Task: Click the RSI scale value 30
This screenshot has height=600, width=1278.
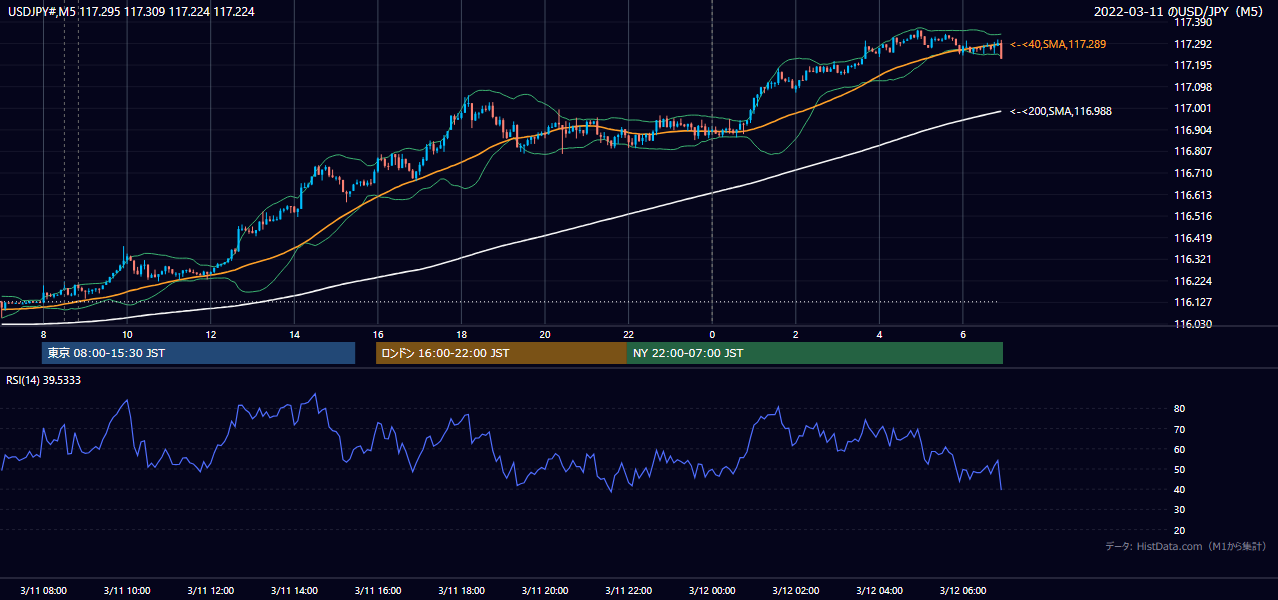Action: [1180, 509]
